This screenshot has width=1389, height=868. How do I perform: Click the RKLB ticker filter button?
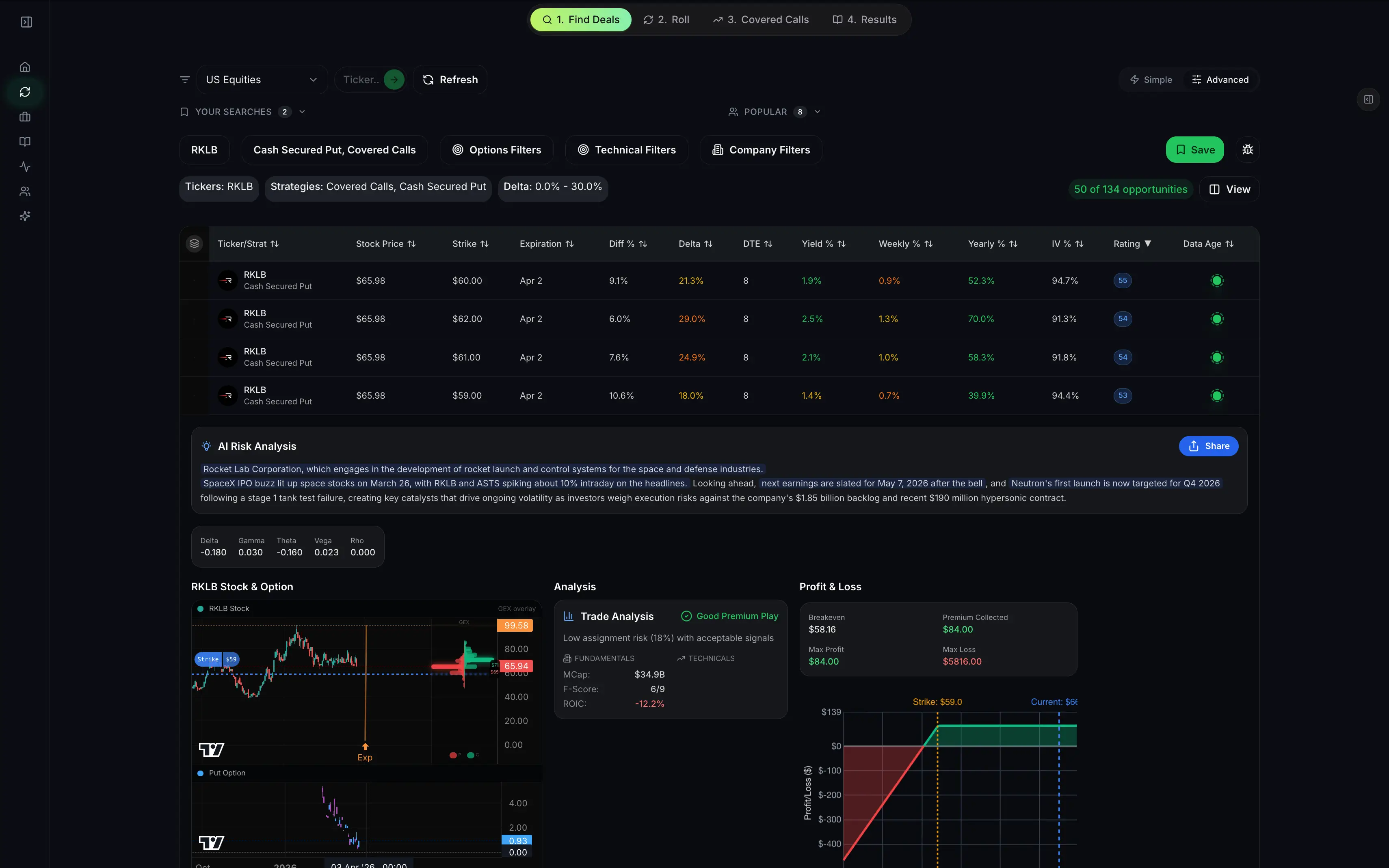(x=204, y=150)
